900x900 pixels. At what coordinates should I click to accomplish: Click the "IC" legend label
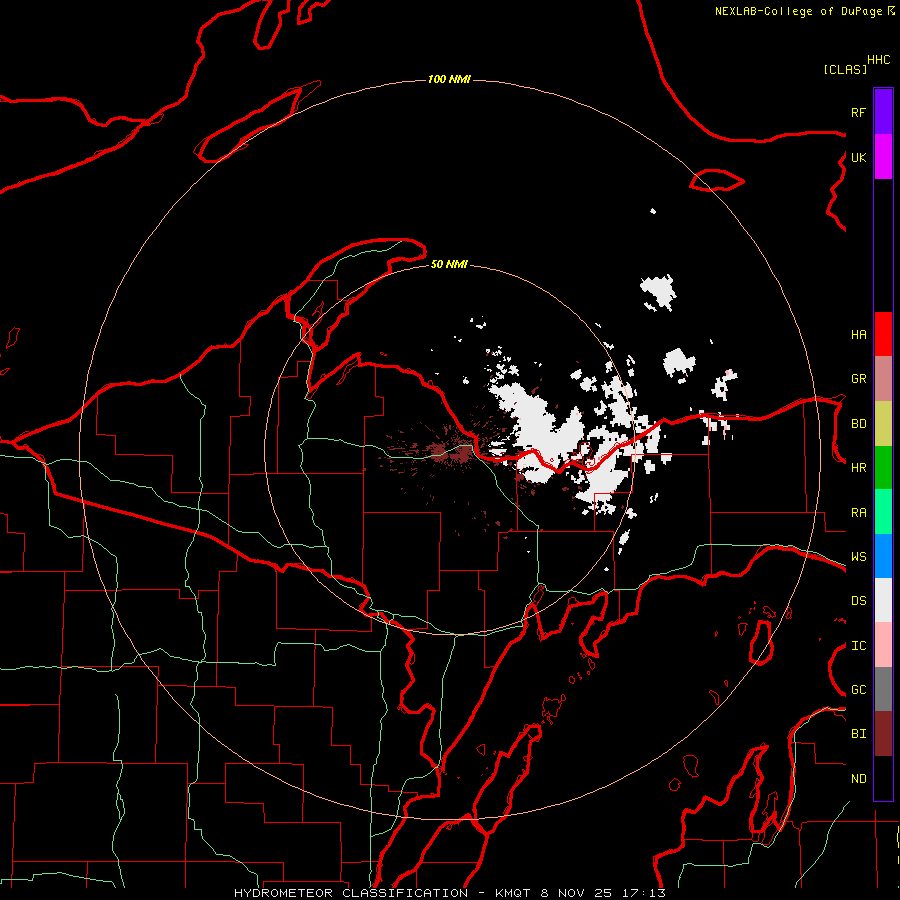858,646
